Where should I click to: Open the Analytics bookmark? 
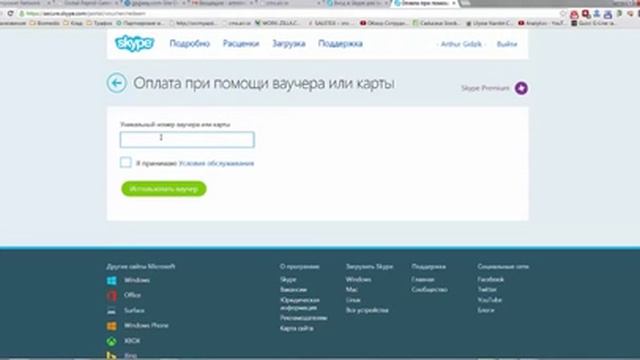point(541,23)
